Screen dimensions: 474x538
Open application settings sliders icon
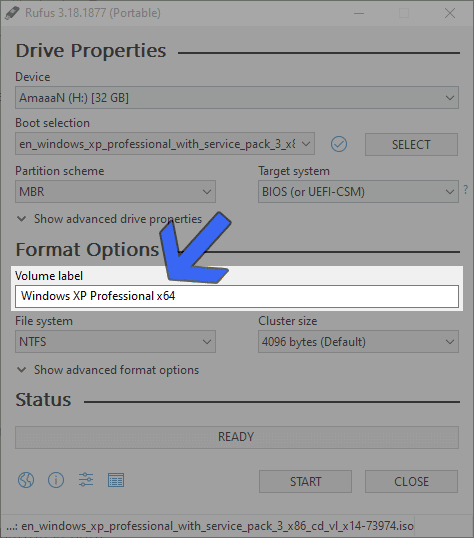86,480
